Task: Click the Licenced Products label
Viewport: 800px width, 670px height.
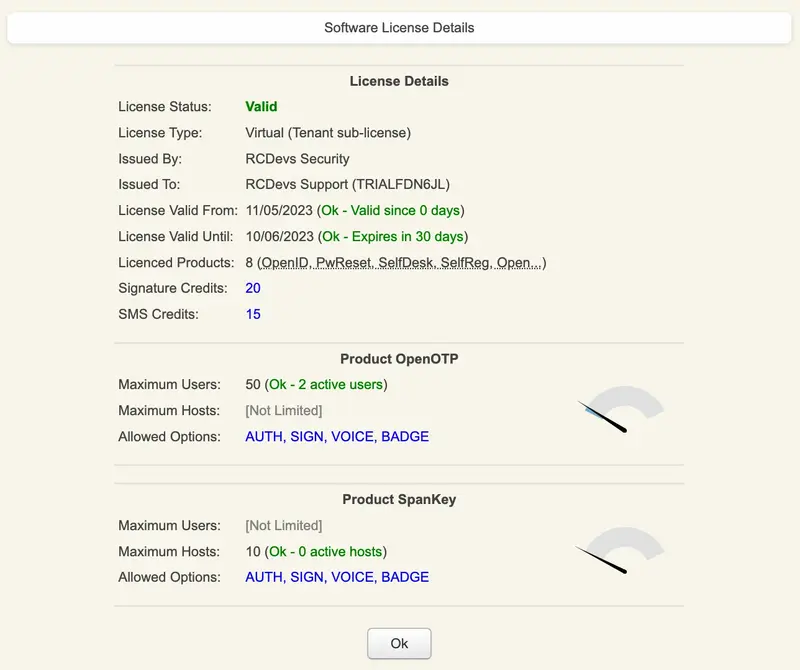Action: (x=176, y=263)
